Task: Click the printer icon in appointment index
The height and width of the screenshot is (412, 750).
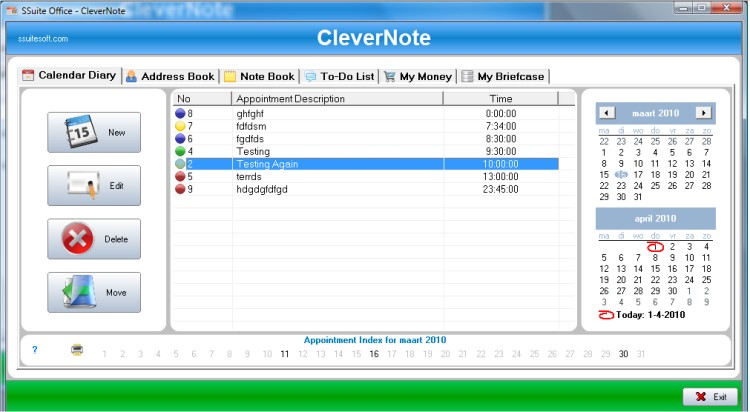Action: (x=77, y=350)
